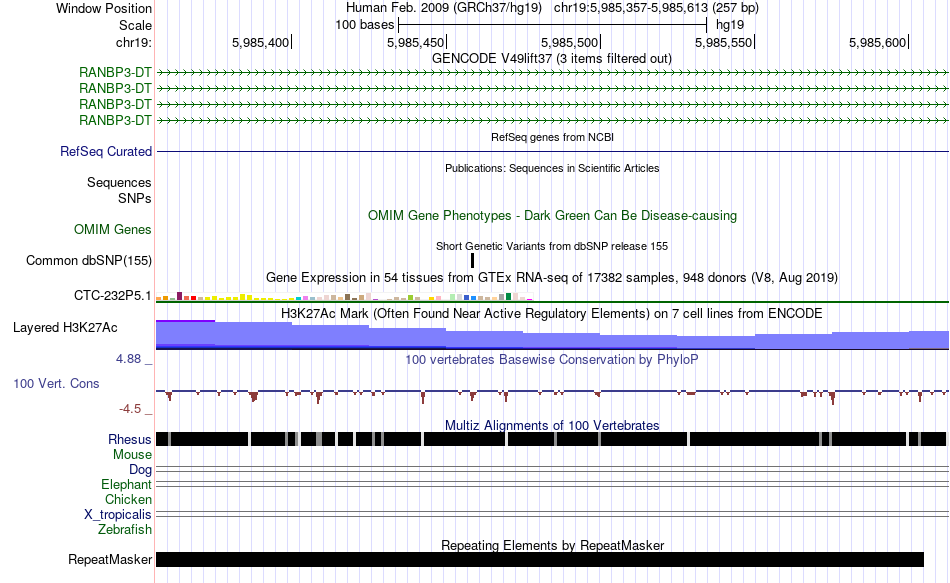Screen dimensions: 950x583
Task: Open RefSeq genes from NCBI title
Action: tap(552, 138)
